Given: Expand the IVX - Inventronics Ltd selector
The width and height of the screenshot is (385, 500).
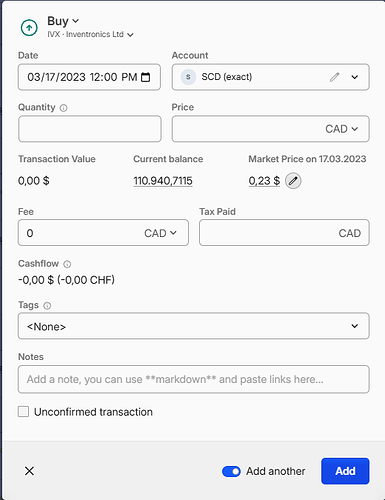Looking at the screenshot, I should (x=90, y=34).
